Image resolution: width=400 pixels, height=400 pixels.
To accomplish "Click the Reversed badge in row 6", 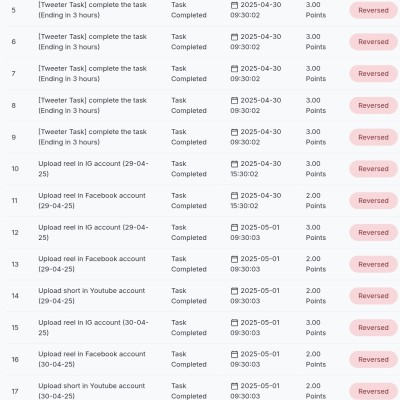I will pos(373,42).
